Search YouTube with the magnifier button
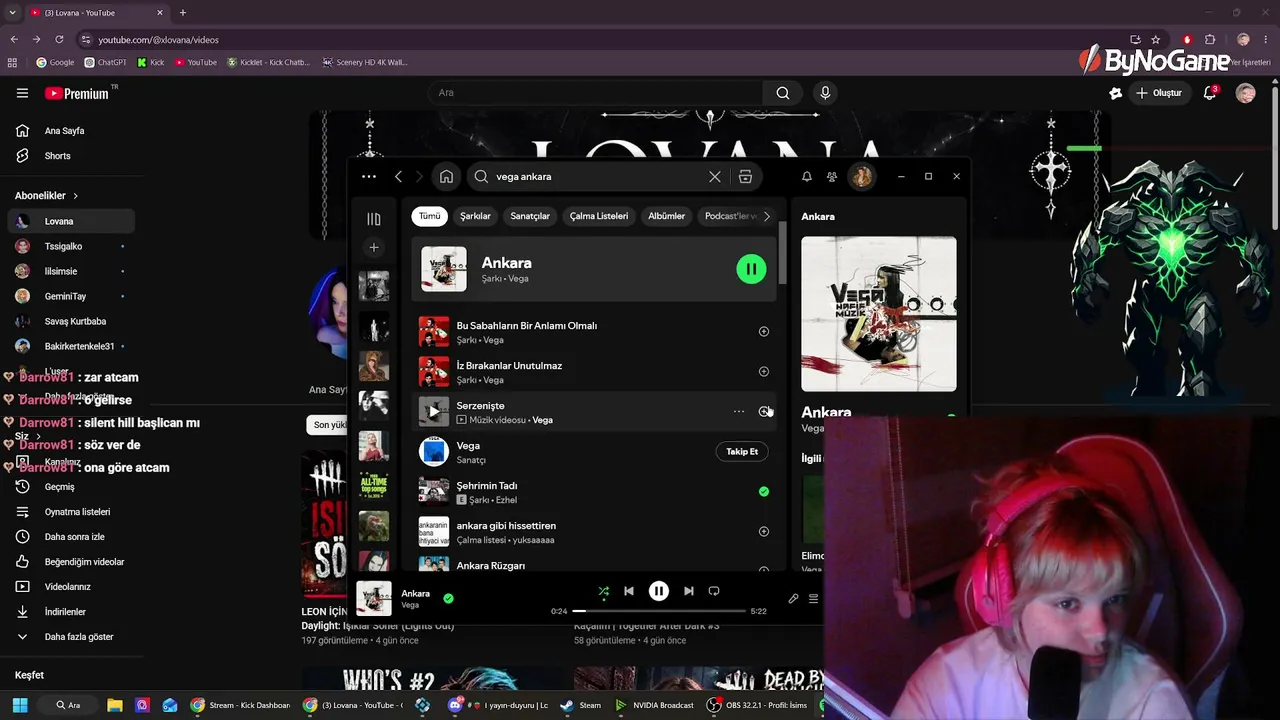Screen dimensions: 1280x720 pos(783,93)
